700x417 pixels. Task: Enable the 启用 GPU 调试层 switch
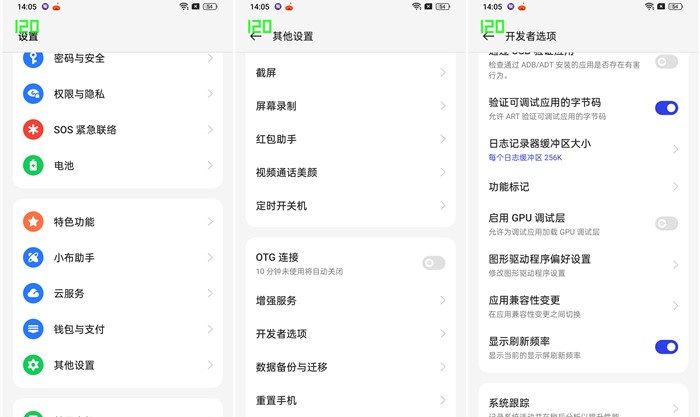coord(666,224)
